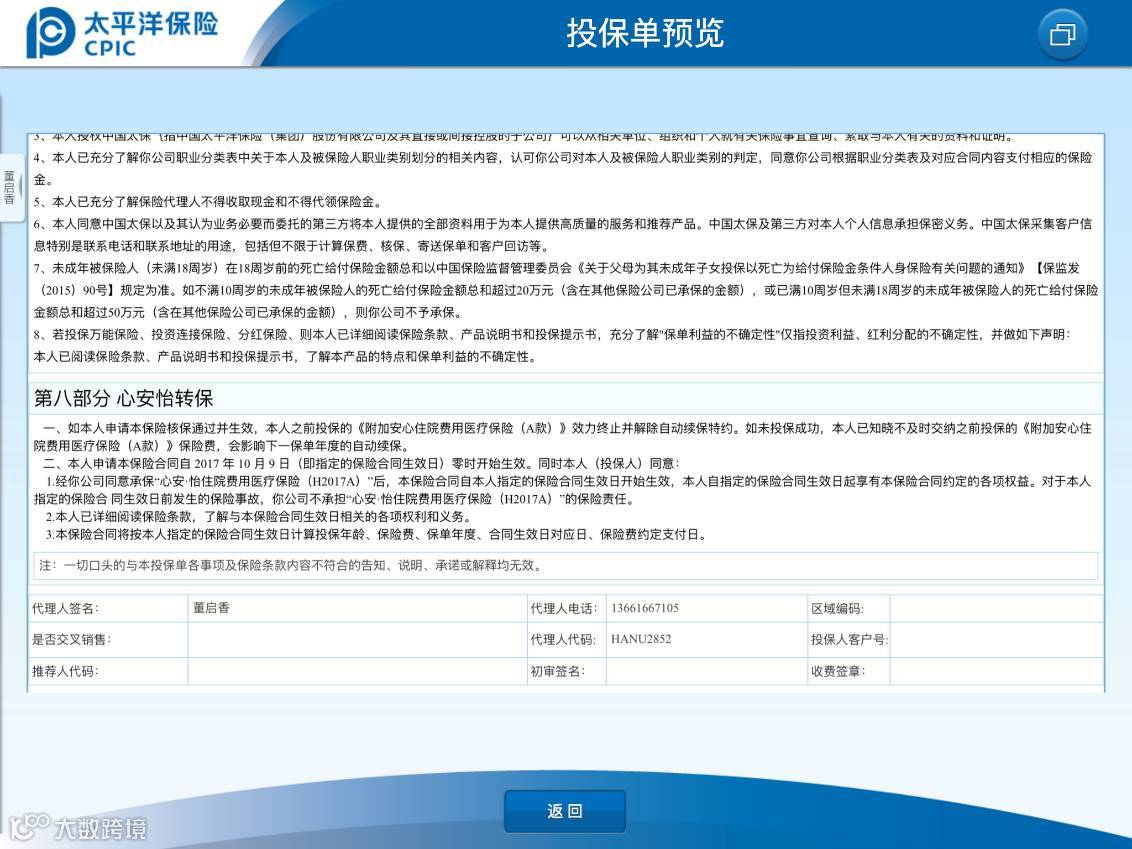Click the 初审签名 label
Viewport: 1132px width, 849px height.
point(557,671)
